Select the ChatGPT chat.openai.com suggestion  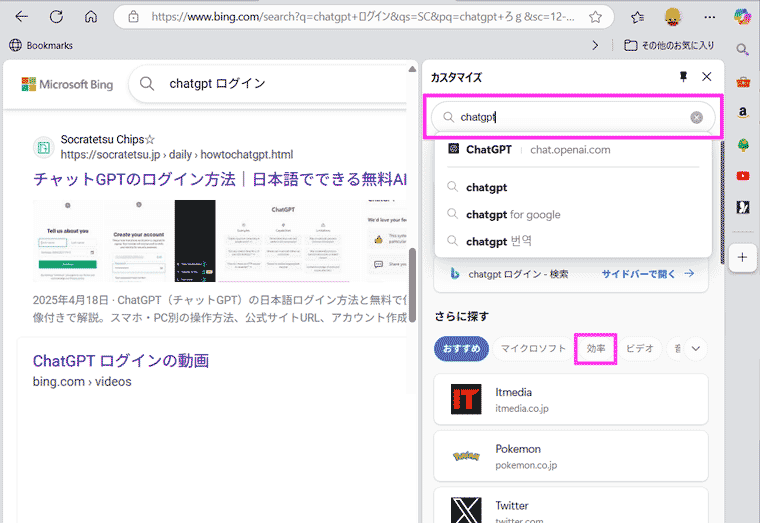tap(573, 150)
